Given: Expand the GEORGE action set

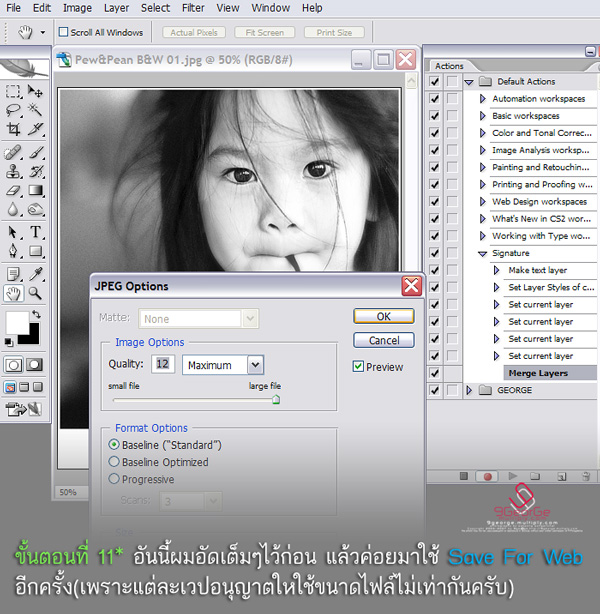Looking at the screenshot, I should click(x=469, y=390).
